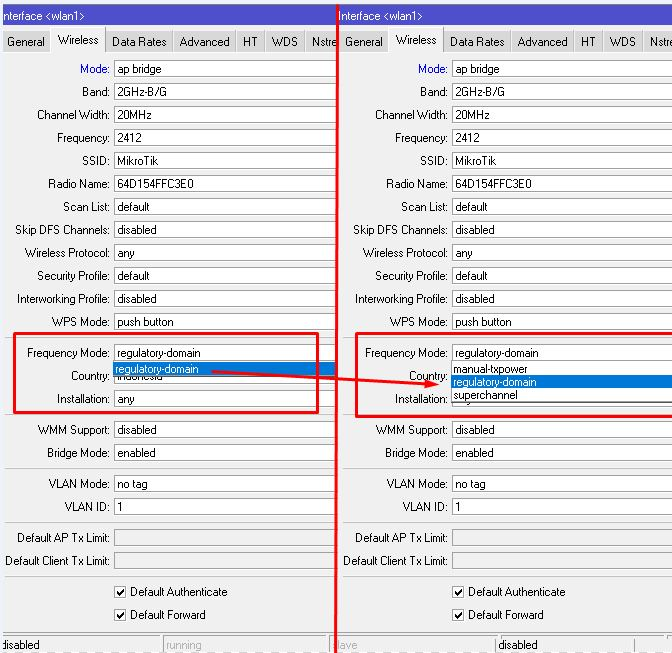The width and height of the screenshot is (672, 653).
Task: Open Channel Width combo in left window
Action: pyautogui.click(x=225, y=115)
